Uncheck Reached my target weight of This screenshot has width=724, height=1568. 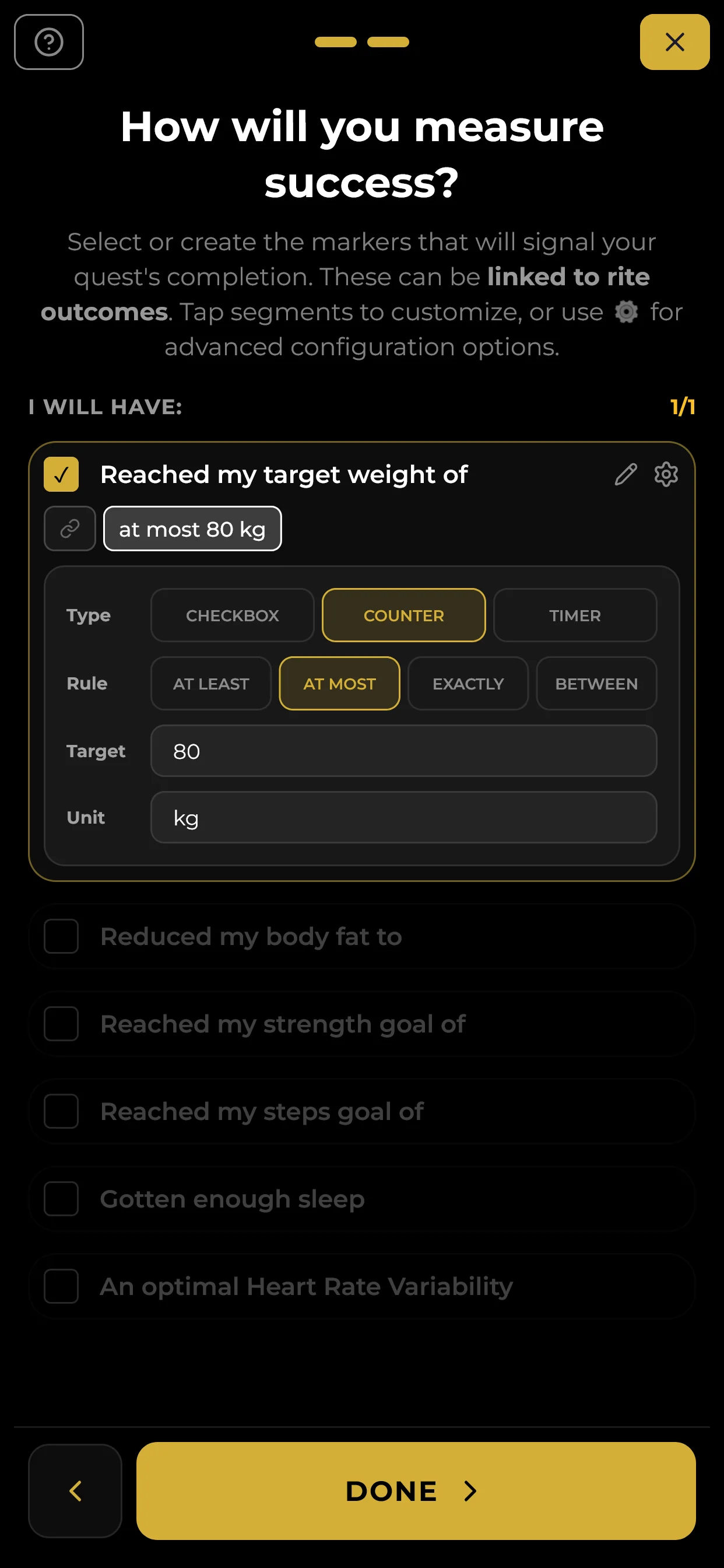click(61, 474)
